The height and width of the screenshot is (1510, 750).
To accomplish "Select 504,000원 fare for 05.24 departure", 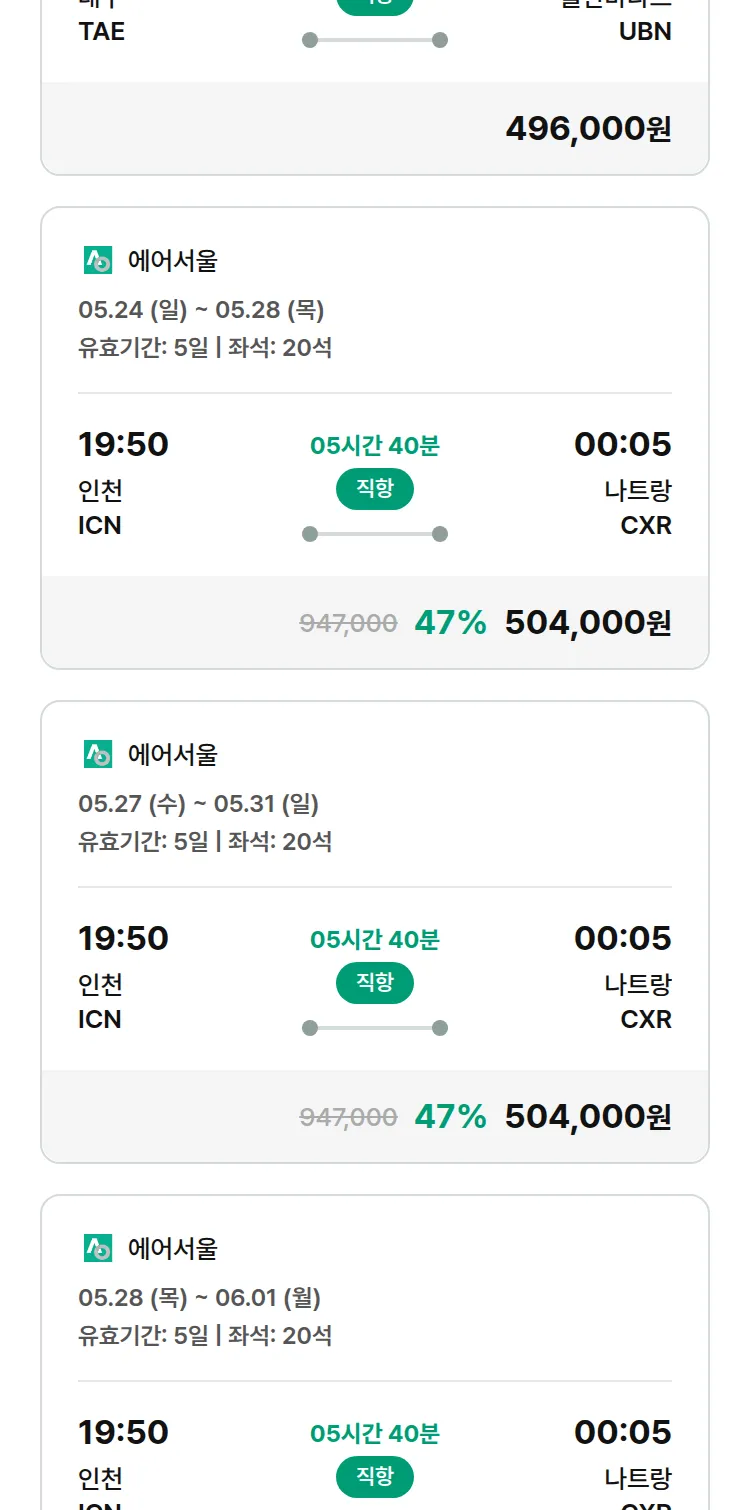I will pos(588,623).
